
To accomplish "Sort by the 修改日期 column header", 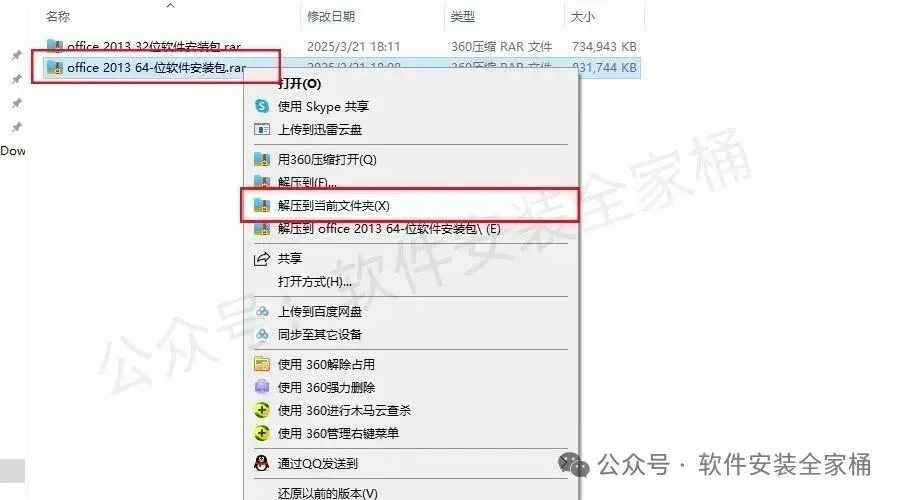I will (331, 17).
